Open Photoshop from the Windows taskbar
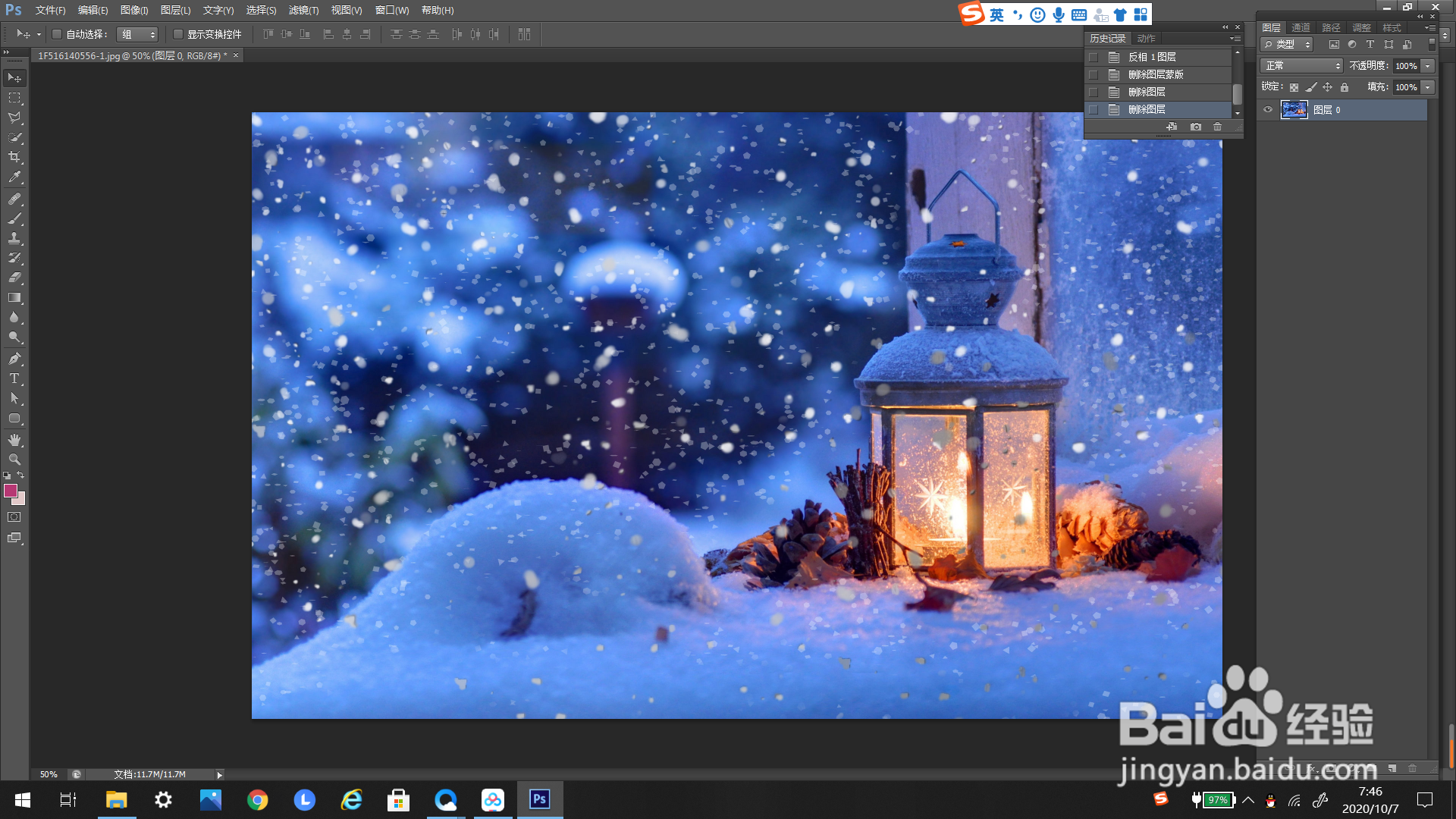Image resolution: width=1456 pixels, height=819 pixels. point(540,799)
